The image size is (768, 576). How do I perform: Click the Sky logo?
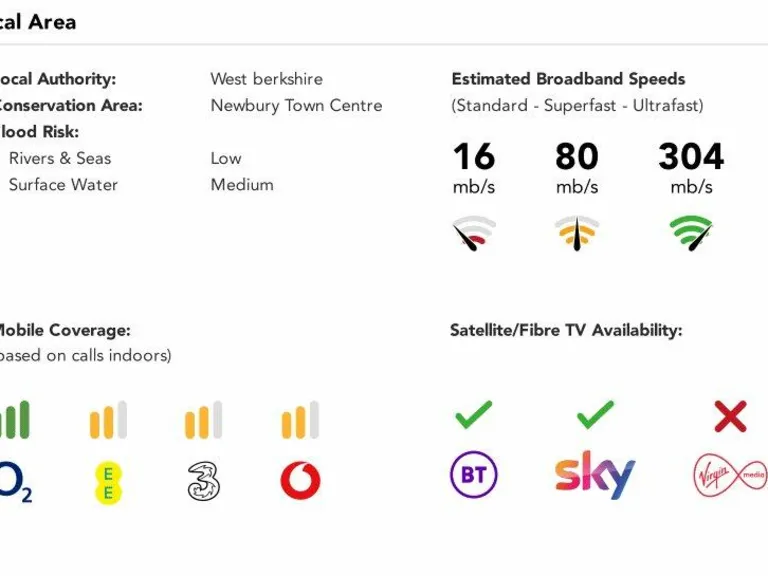coord(595,475)
